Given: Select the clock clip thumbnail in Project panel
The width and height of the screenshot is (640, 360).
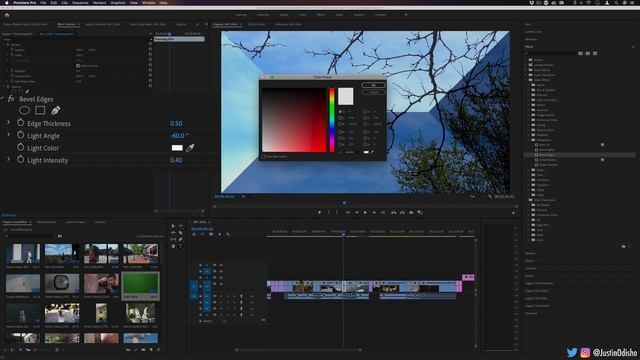Looking at the screenshot, I should (x=62, y=284).
